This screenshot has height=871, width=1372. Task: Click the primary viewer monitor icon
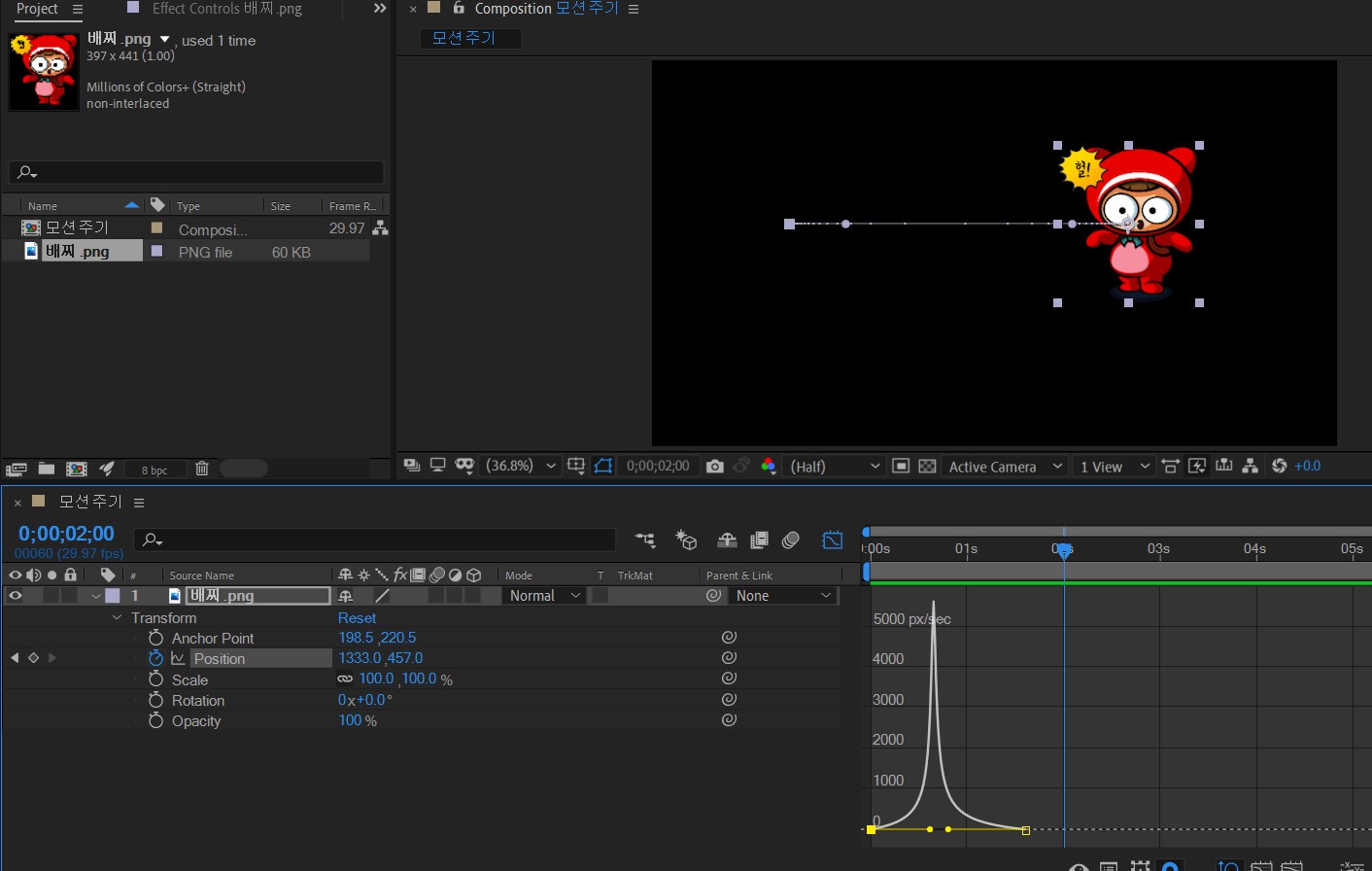[437, 466]
